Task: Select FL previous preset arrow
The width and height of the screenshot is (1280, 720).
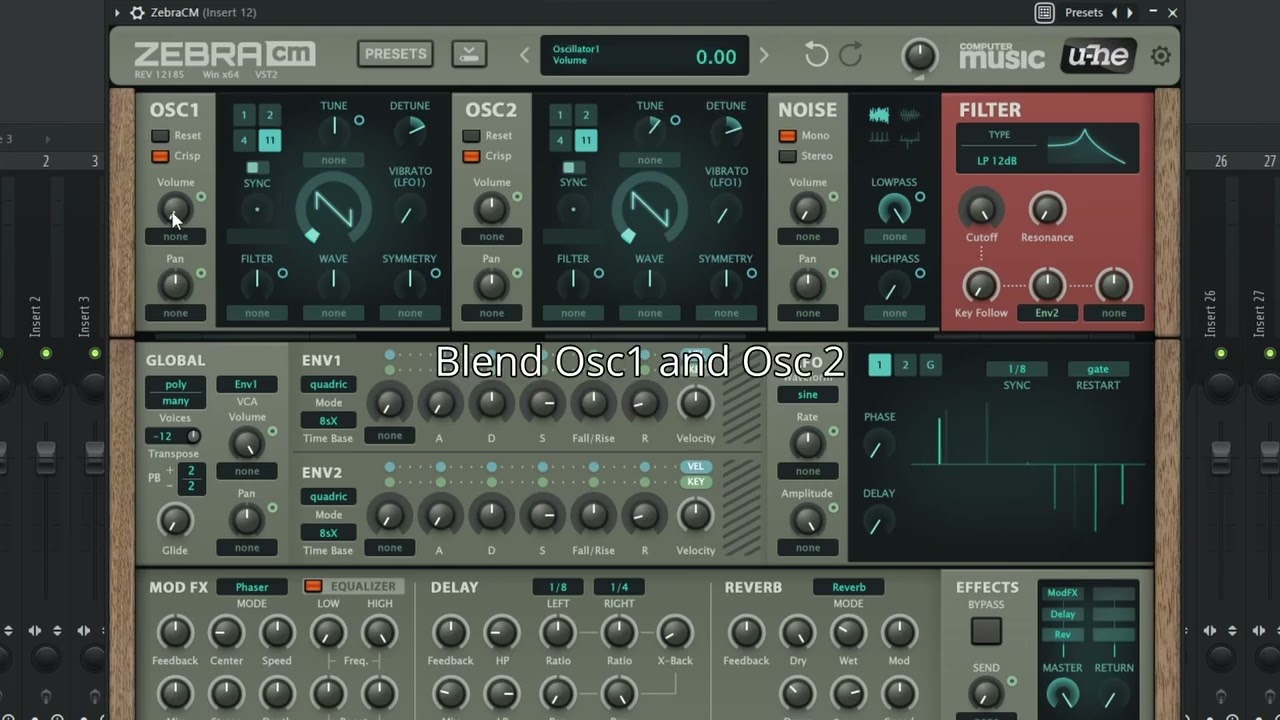Action: tap(1115, 13)
